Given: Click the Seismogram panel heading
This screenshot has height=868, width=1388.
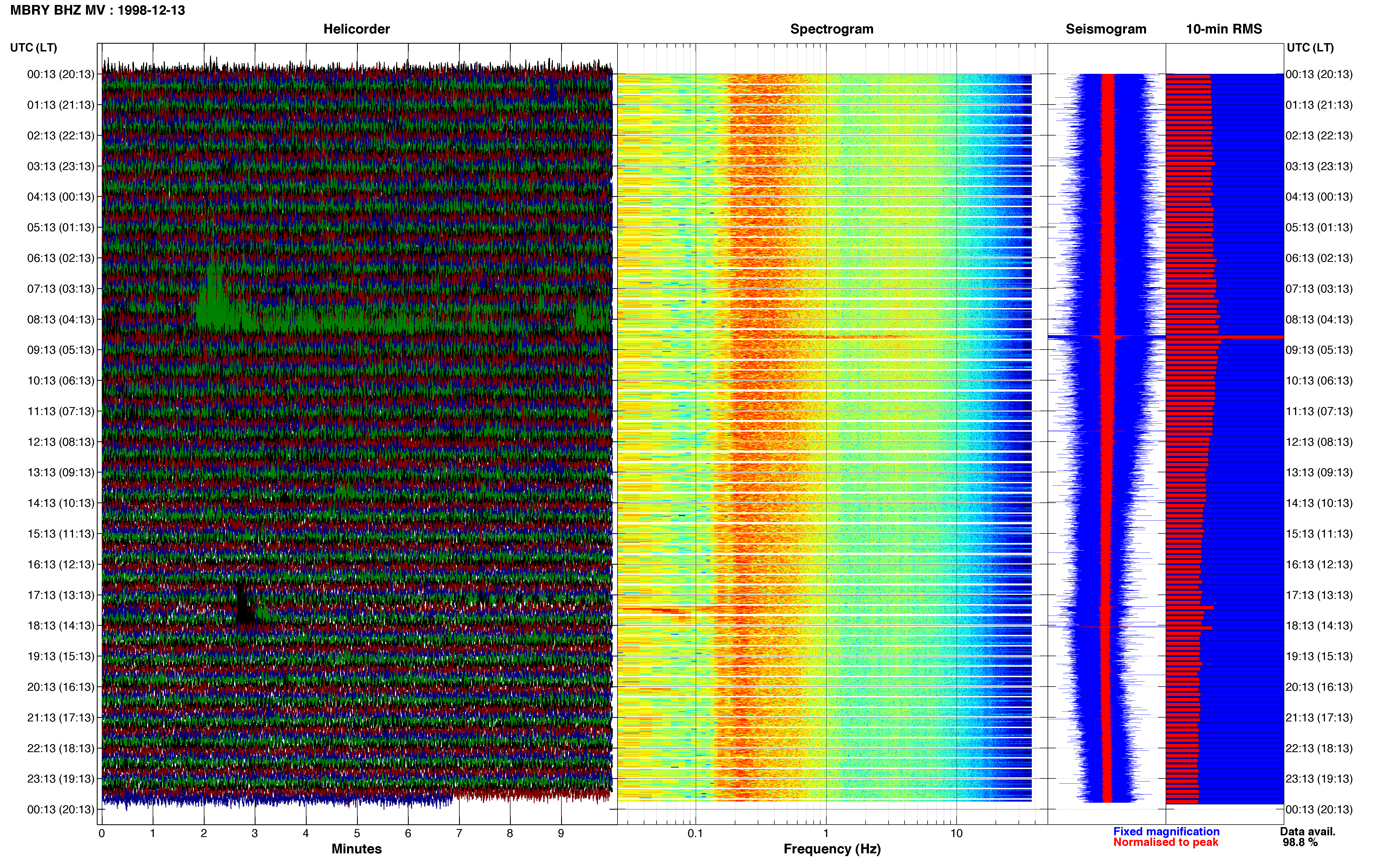Looking at the screenshot, I should click(x=1106, y=29).
